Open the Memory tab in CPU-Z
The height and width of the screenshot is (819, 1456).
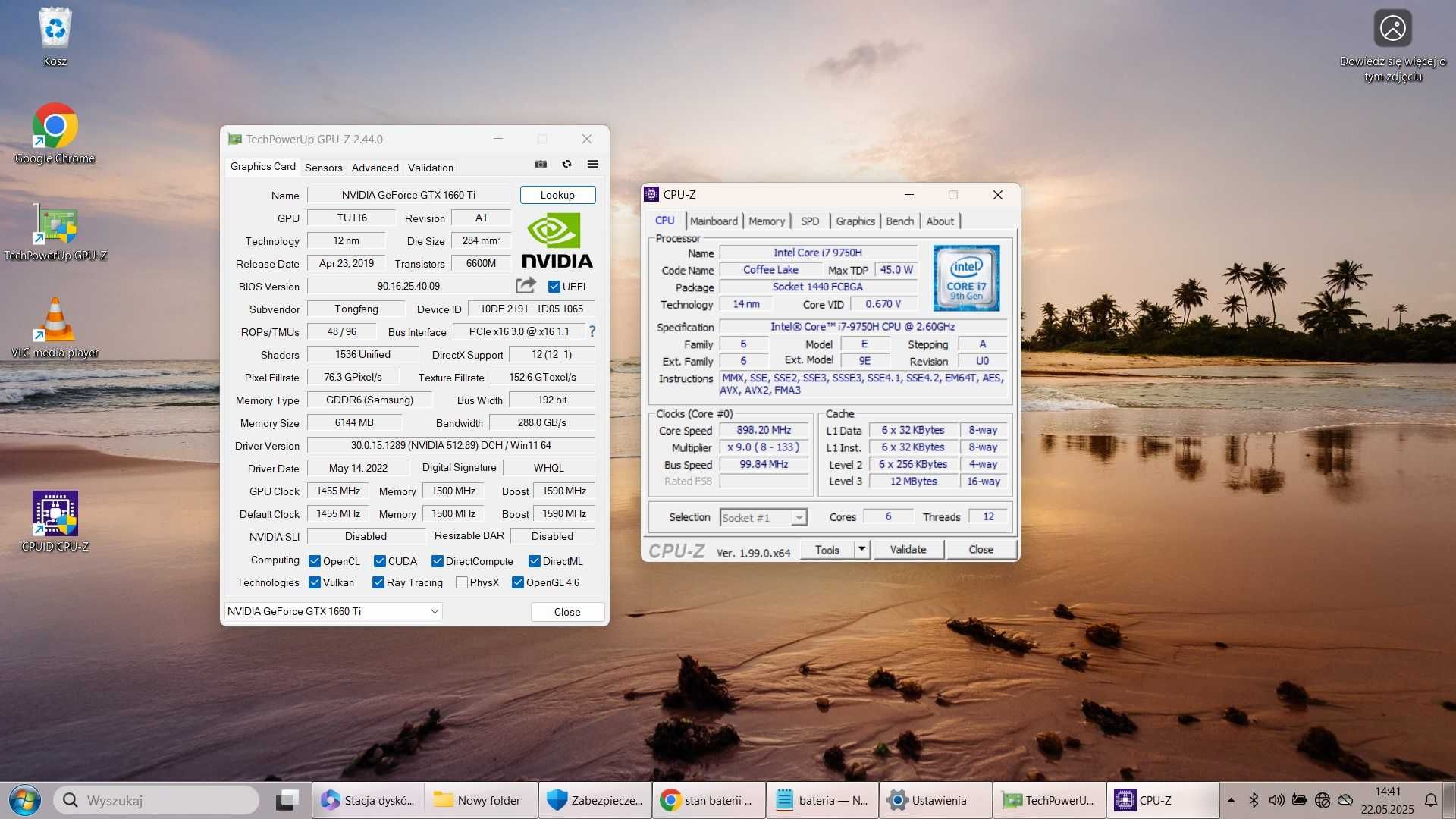pos(767,221)
